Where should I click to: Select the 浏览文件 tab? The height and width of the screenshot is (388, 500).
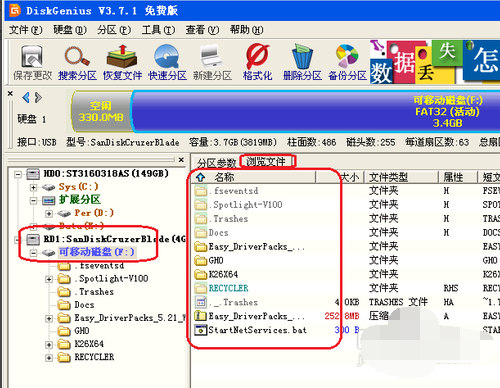266,162
